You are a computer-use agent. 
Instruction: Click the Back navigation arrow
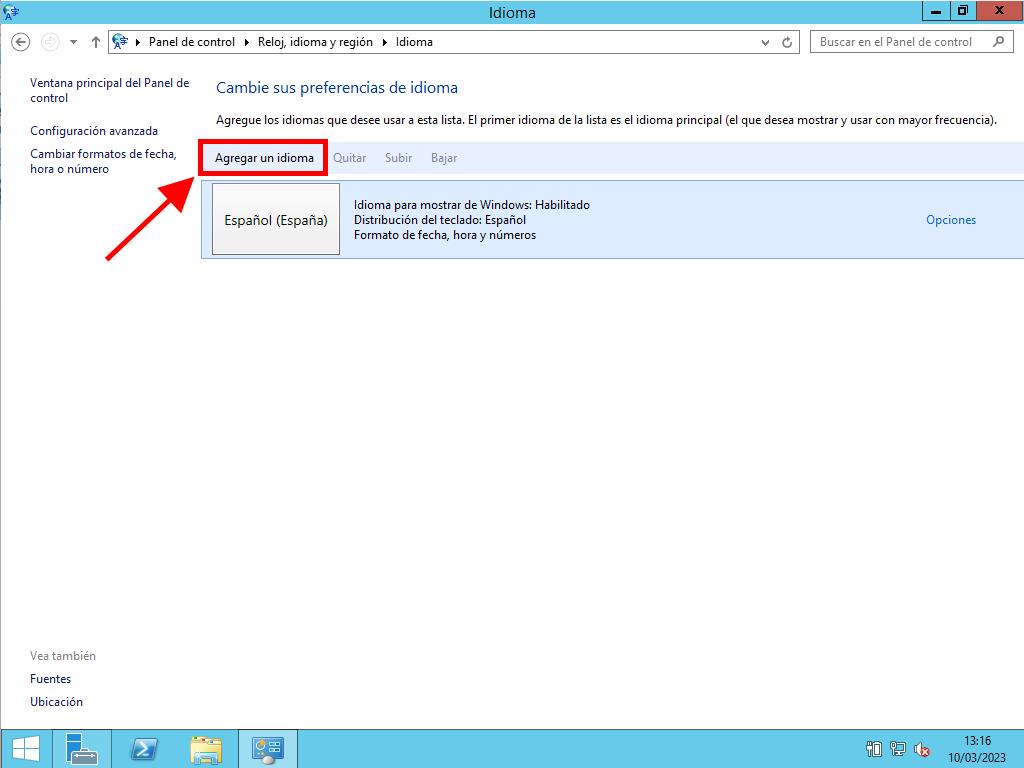[20, 42]
